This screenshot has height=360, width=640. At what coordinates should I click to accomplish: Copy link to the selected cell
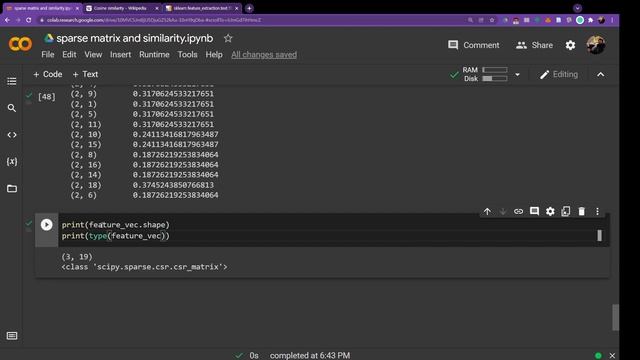pos(518,211)
